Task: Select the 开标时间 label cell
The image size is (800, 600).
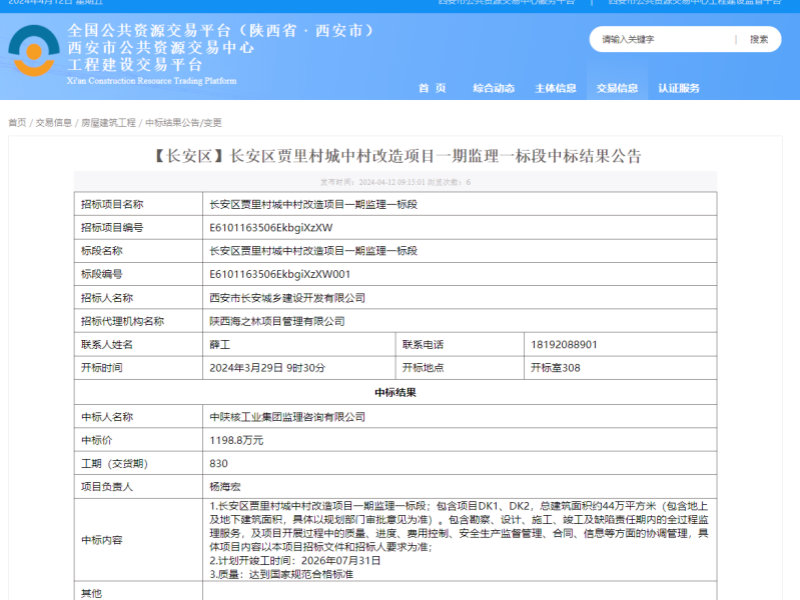Action: pos(138,368)
